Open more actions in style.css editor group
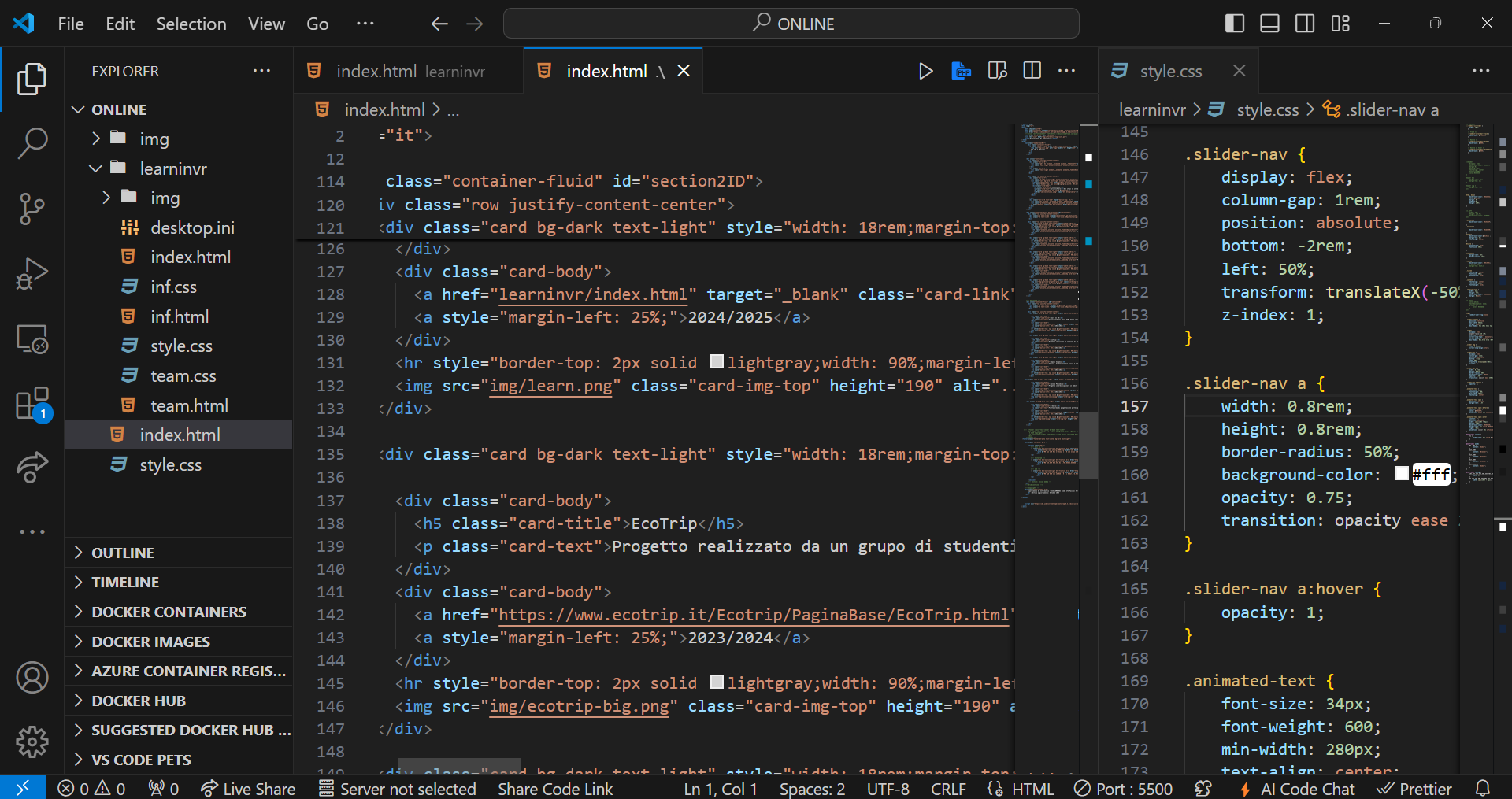Viewport: 1512px width, 799px height. pyautogui.click(x=1480, y=71)
